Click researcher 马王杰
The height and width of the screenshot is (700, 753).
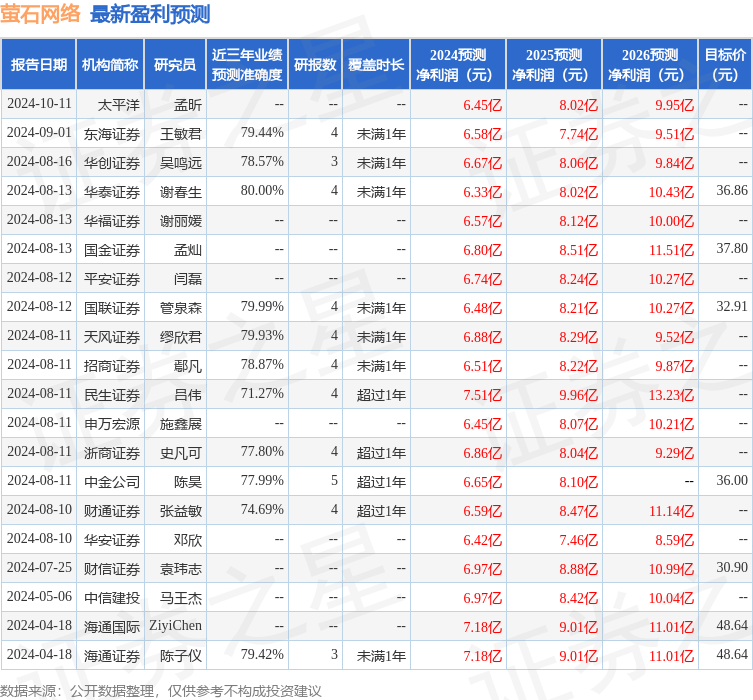click(181, 598)
